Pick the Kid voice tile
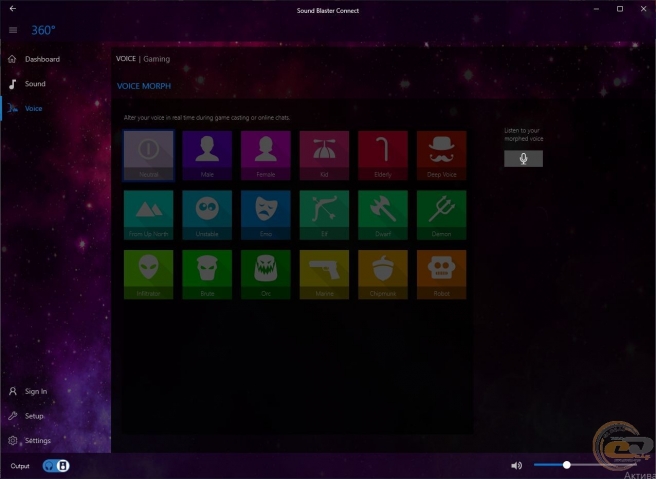 (x=324, y=155)
